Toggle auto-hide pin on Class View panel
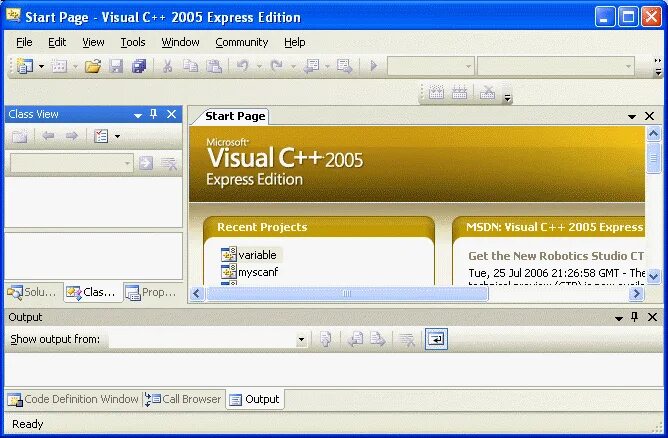The image size is (668, 438). [x=154, y=114]
